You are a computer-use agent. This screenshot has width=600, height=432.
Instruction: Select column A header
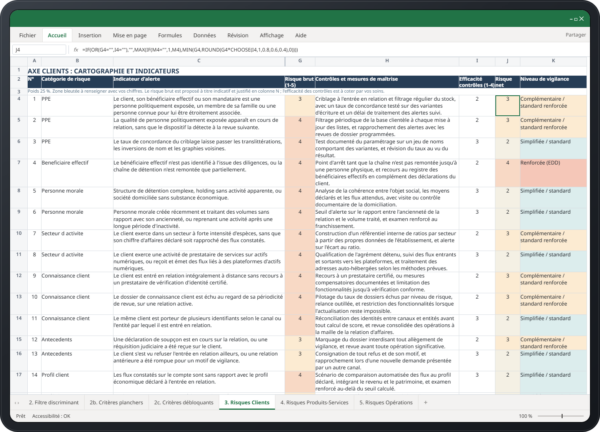tap(34, 60)
